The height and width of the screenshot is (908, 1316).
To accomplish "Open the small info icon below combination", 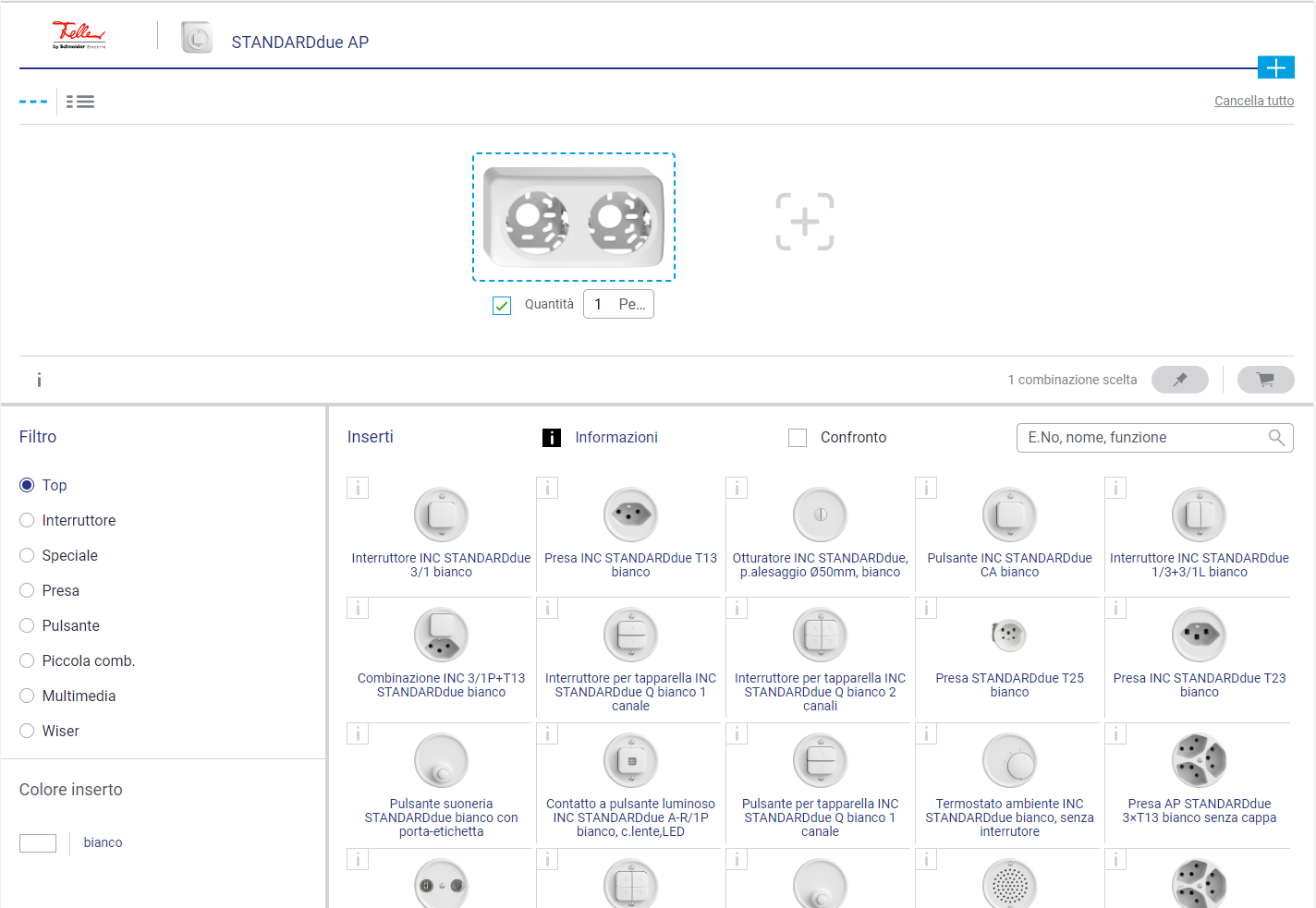I will (x=39, y=380).
